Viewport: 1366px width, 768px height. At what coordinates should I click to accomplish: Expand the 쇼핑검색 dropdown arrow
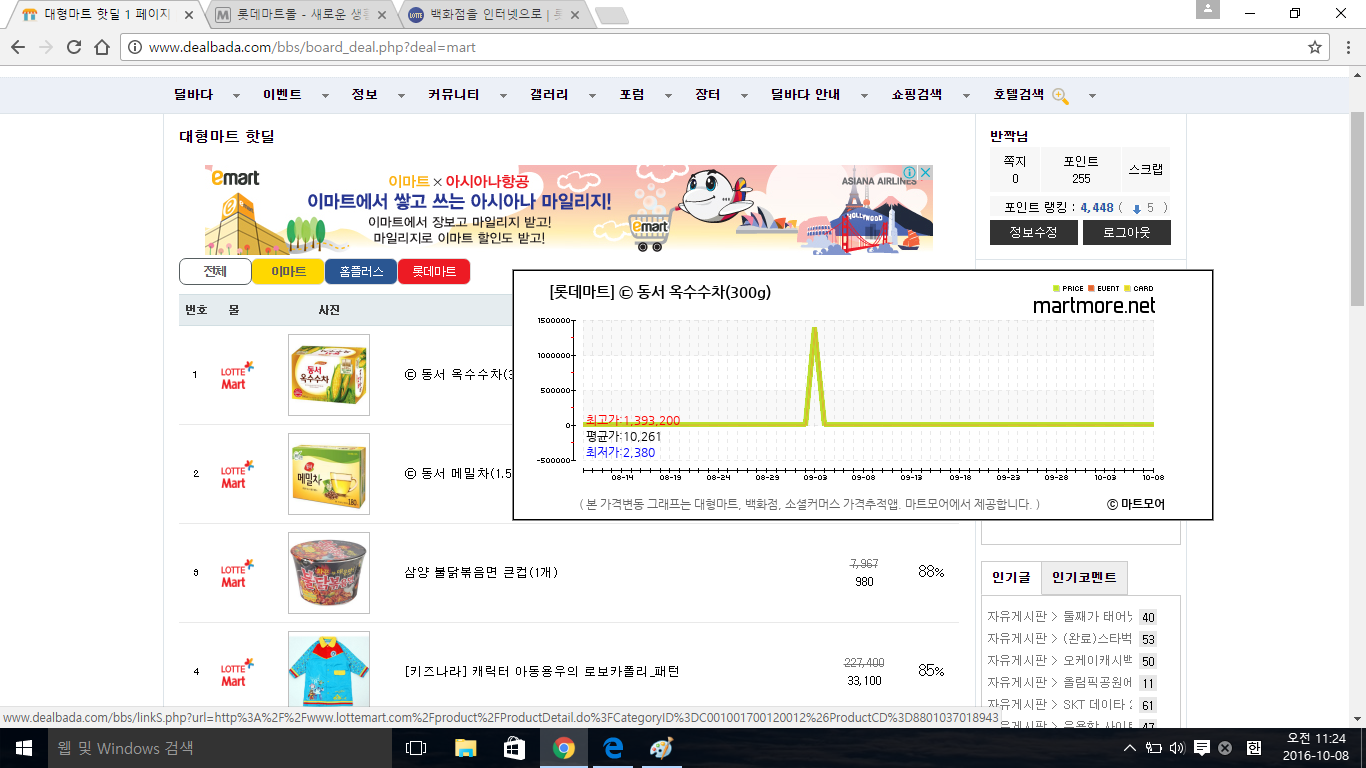[x=966, y=96]
